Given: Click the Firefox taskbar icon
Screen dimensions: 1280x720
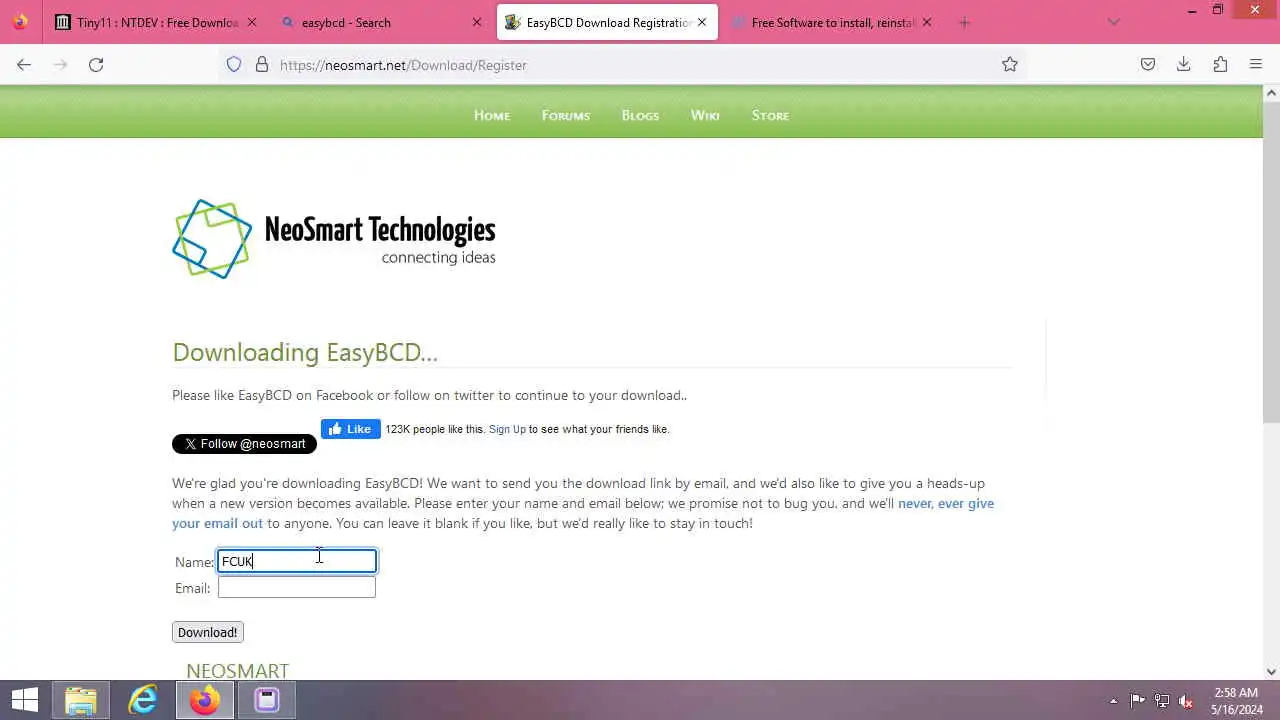Looking at the screenshot, I should (205, 700).
